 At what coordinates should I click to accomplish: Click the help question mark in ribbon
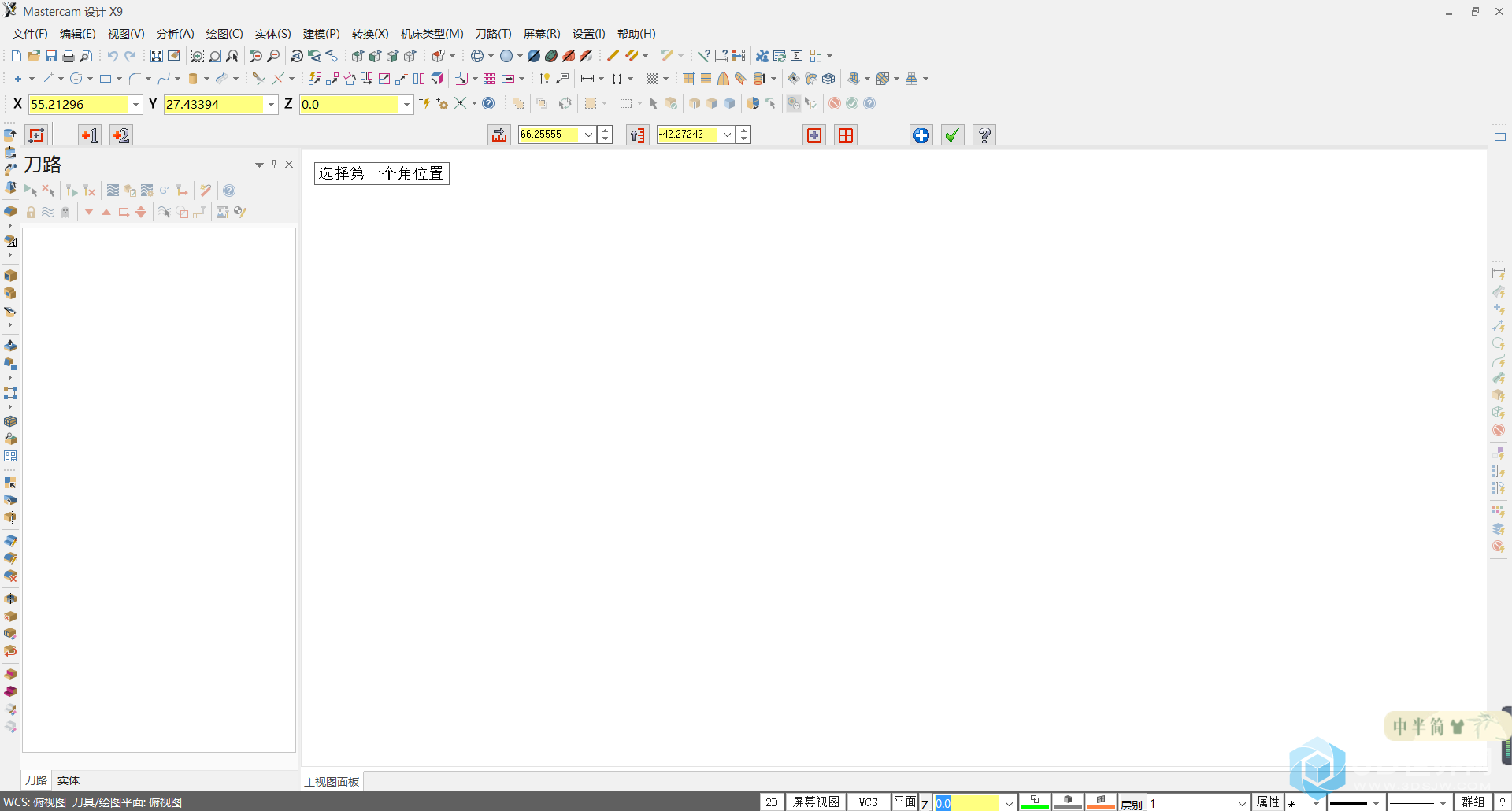click(x=984, y=135)
